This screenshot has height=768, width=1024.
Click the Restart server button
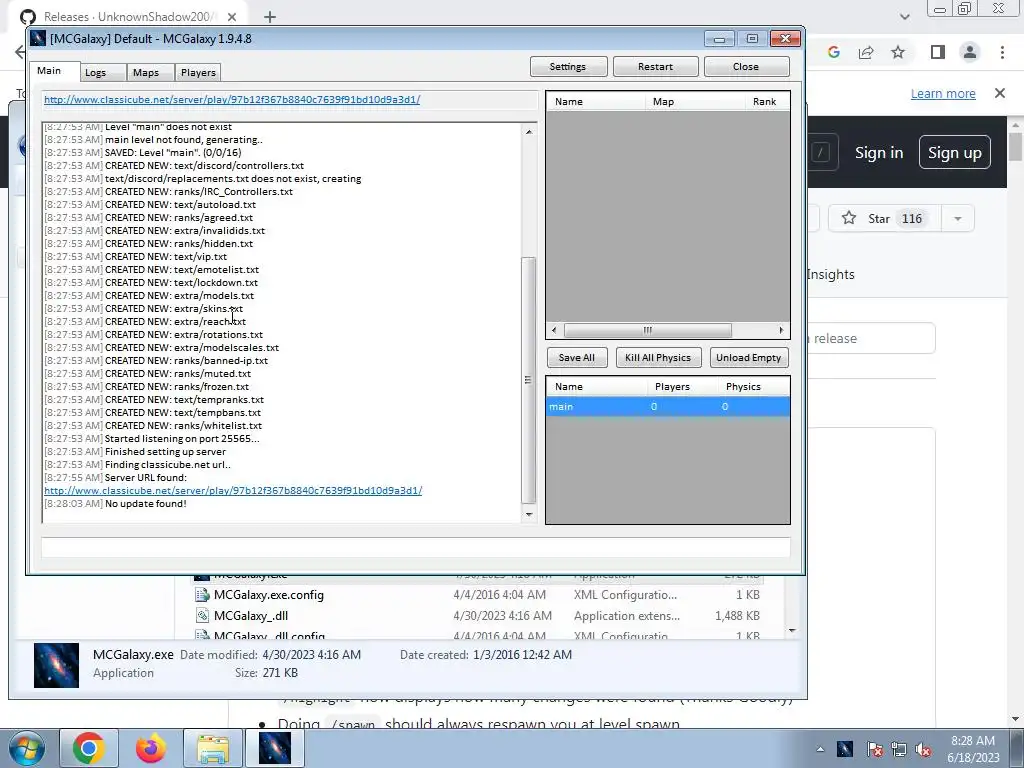tap(655, 67)
